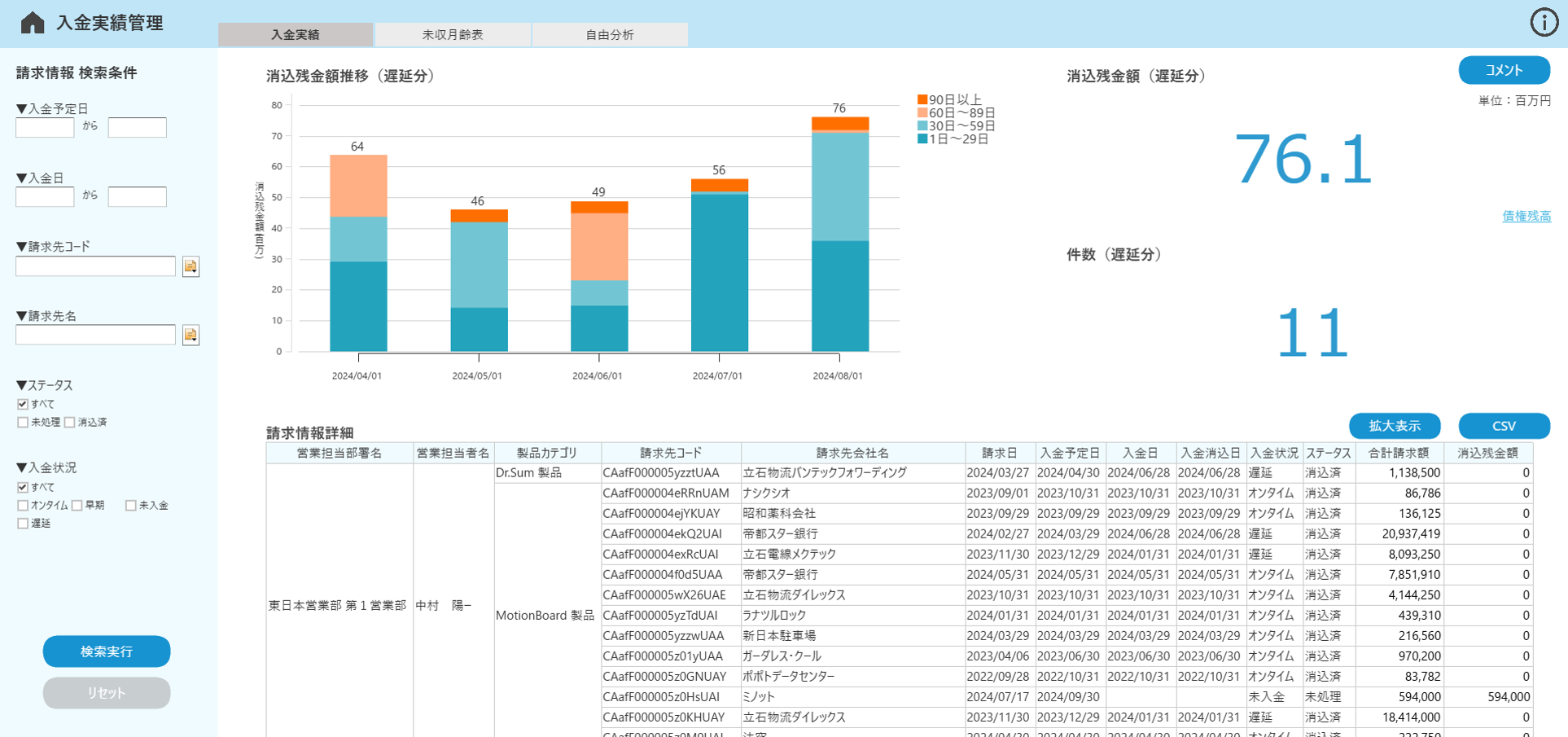Sort by 消込残金額 column header
Image resolution: width=1568 pixels, height=737 pixels.
1488,453
